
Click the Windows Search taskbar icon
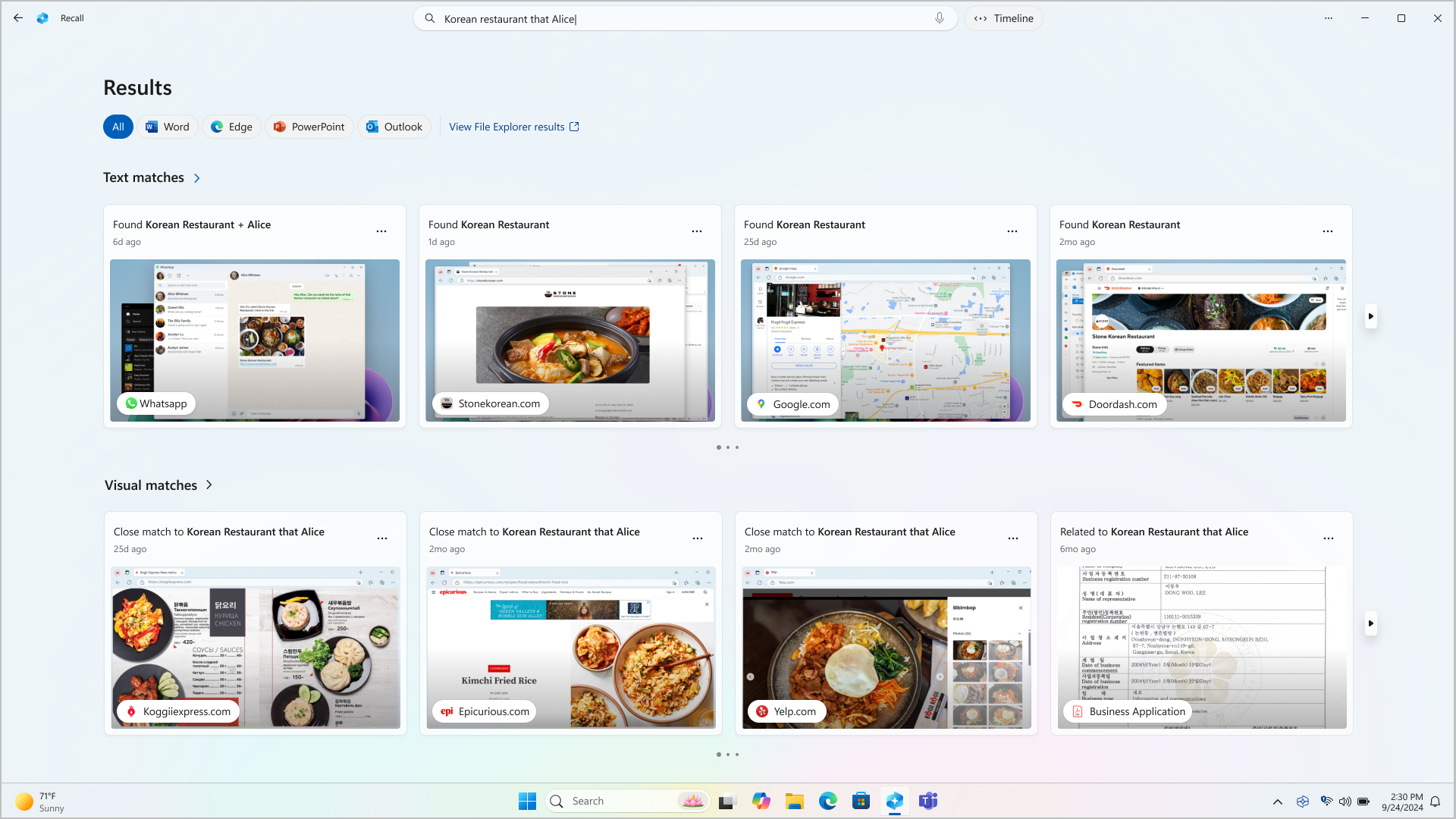tap(557, 800)
